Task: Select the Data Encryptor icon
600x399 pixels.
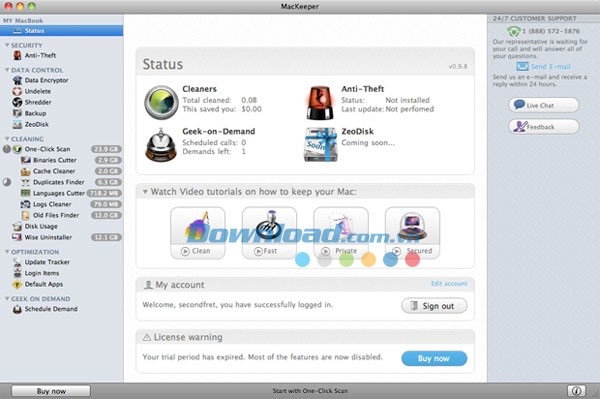Action: [x=17, y=80]
